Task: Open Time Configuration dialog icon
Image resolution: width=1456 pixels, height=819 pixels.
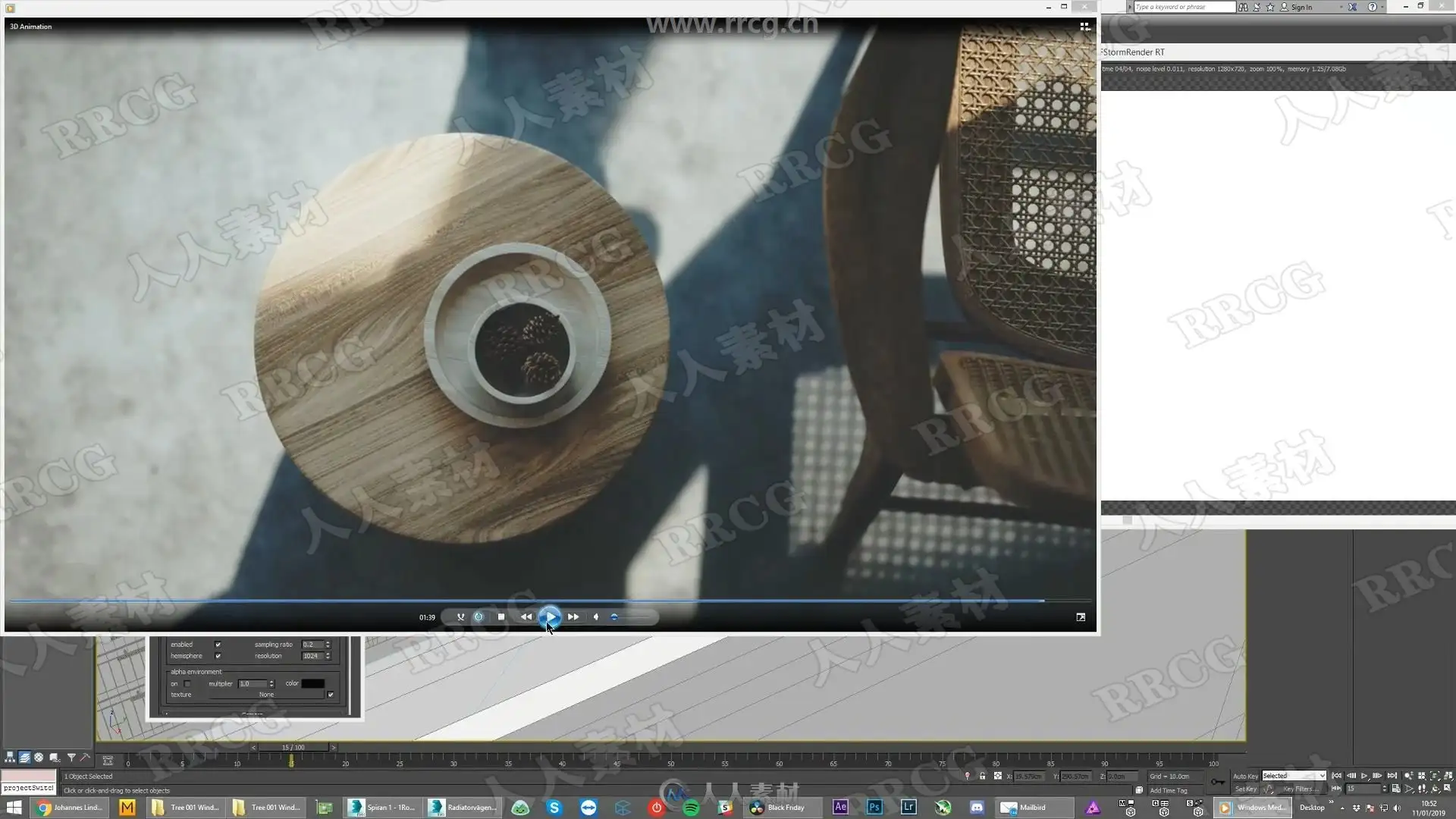Action: [1396, 789]
